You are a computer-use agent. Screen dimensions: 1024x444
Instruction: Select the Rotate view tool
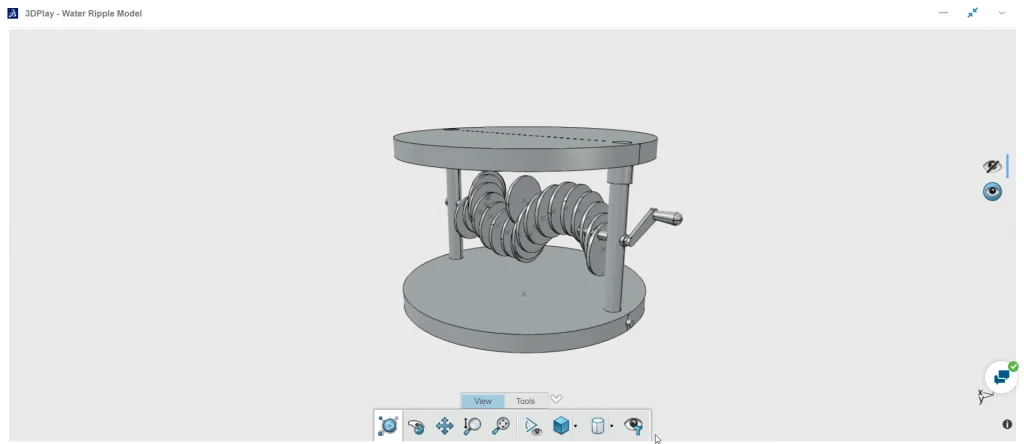point(416,426)
